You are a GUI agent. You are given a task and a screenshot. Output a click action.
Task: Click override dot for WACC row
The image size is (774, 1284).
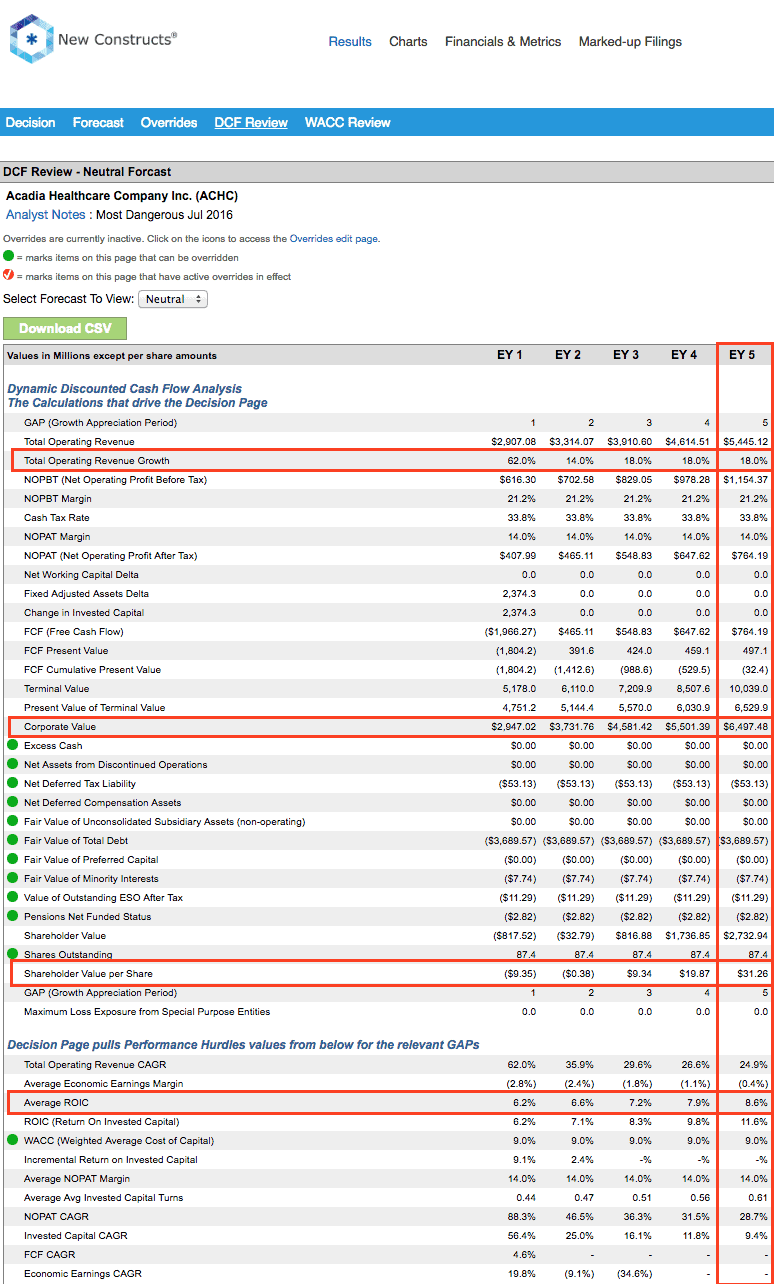[x=12, y=1140]
